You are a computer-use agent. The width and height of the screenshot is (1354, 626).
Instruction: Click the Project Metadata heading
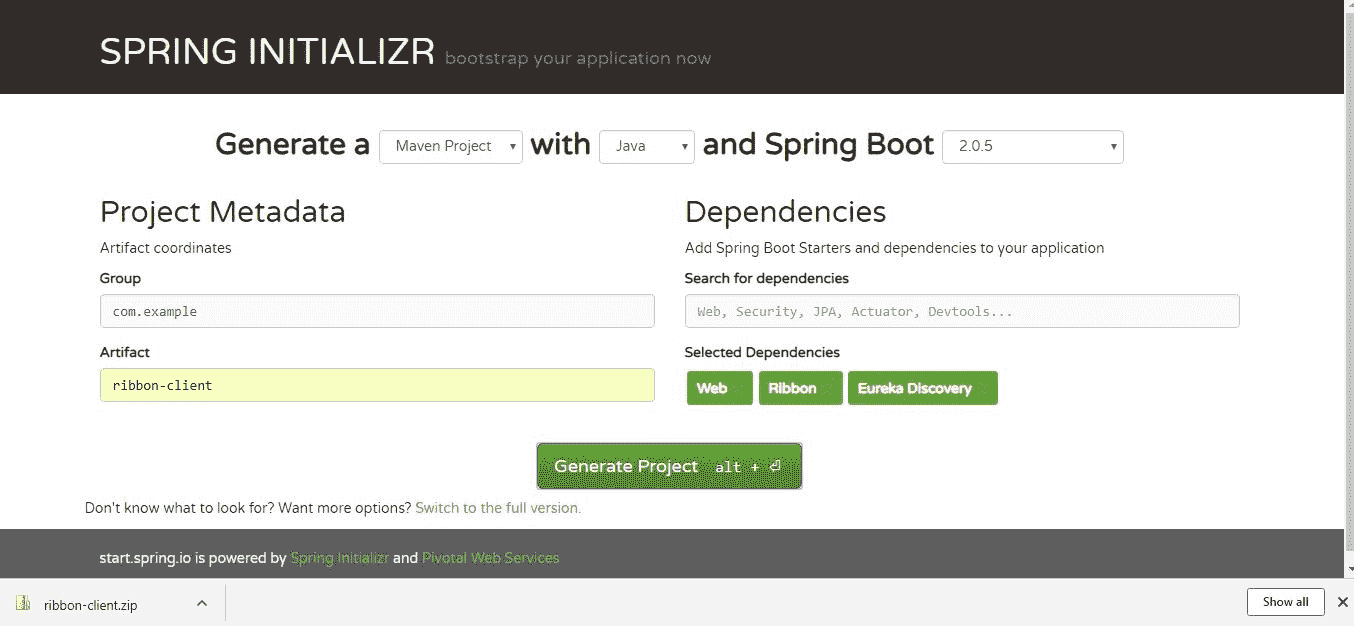(223, 212)
